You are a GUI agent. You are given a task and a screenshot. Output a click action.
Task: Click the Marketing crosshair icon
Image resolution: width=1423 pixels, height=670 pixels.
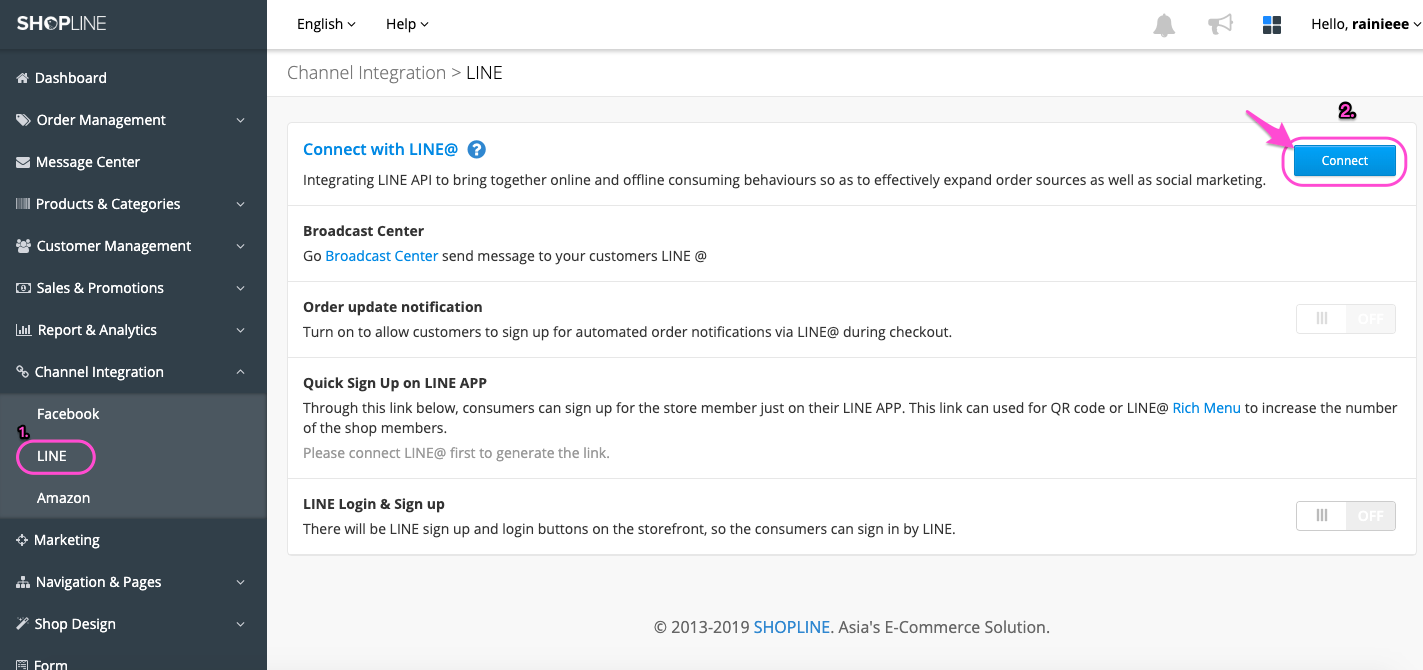[22, 540]
